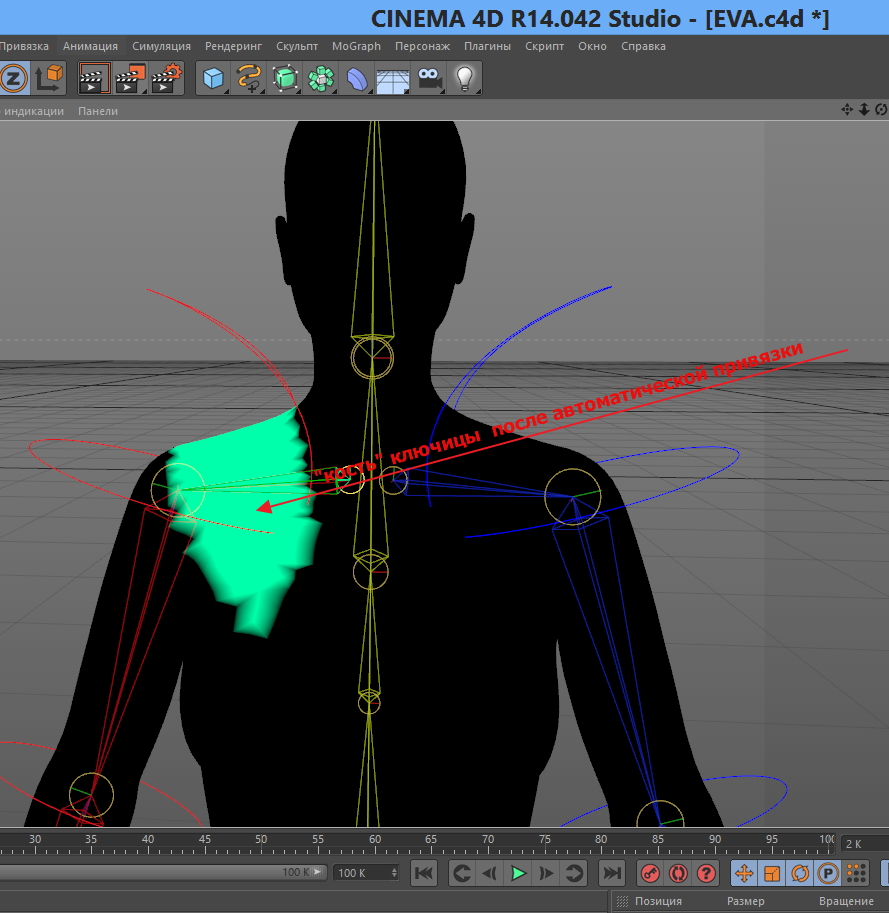Toggle Position keyframe recording
This screenshot has width=889, height=913.
pos(744,873)
